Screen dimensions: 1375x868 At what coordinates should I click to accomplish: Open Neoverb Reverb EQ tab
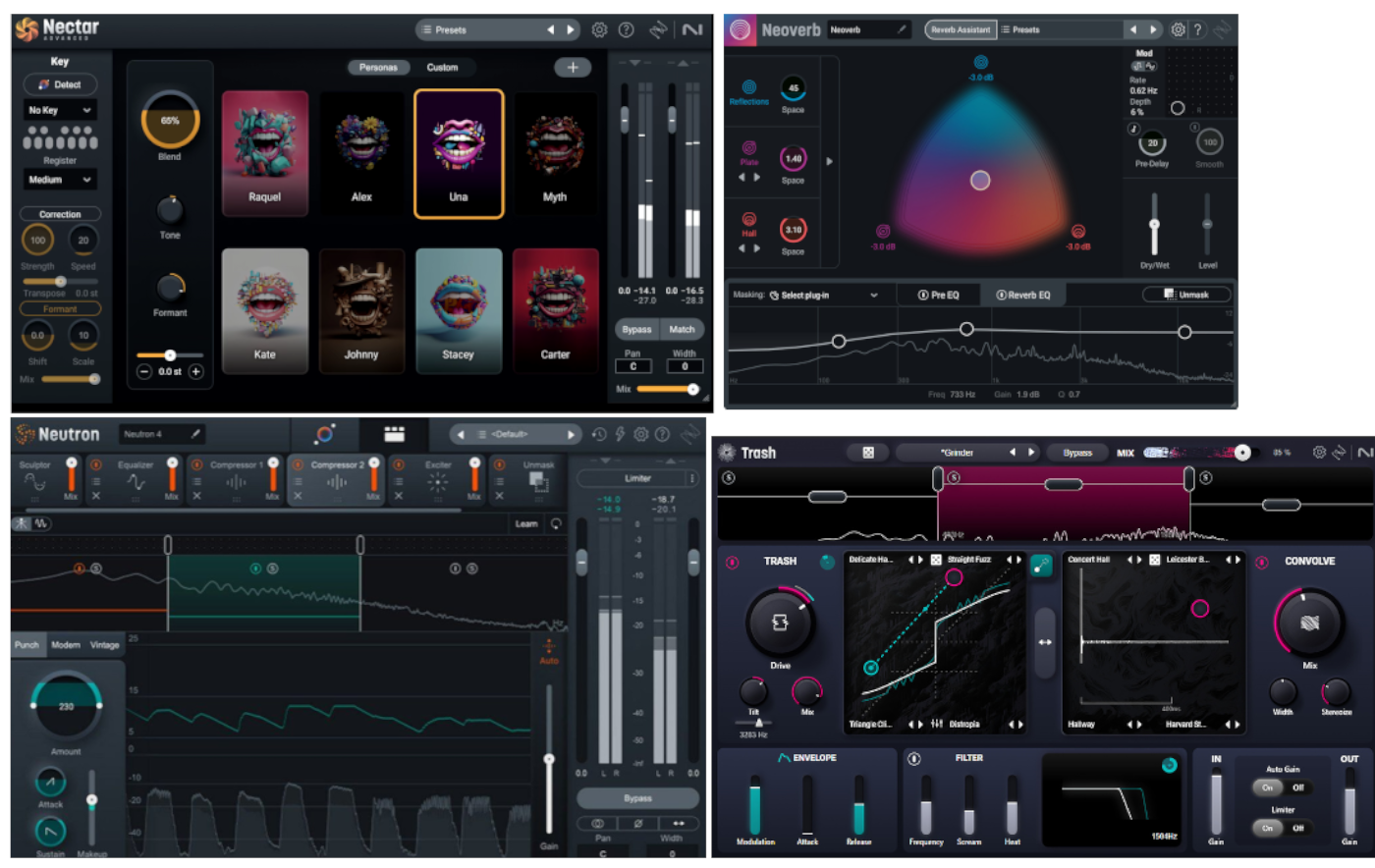(x=1022, y=295)
